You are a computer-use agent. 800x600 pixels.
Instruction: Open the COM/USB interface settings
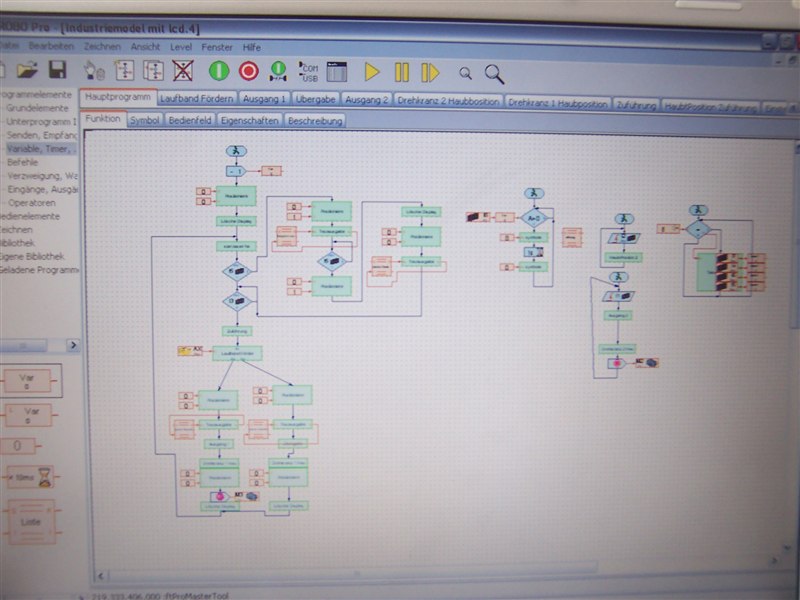[x=308, y=72]
